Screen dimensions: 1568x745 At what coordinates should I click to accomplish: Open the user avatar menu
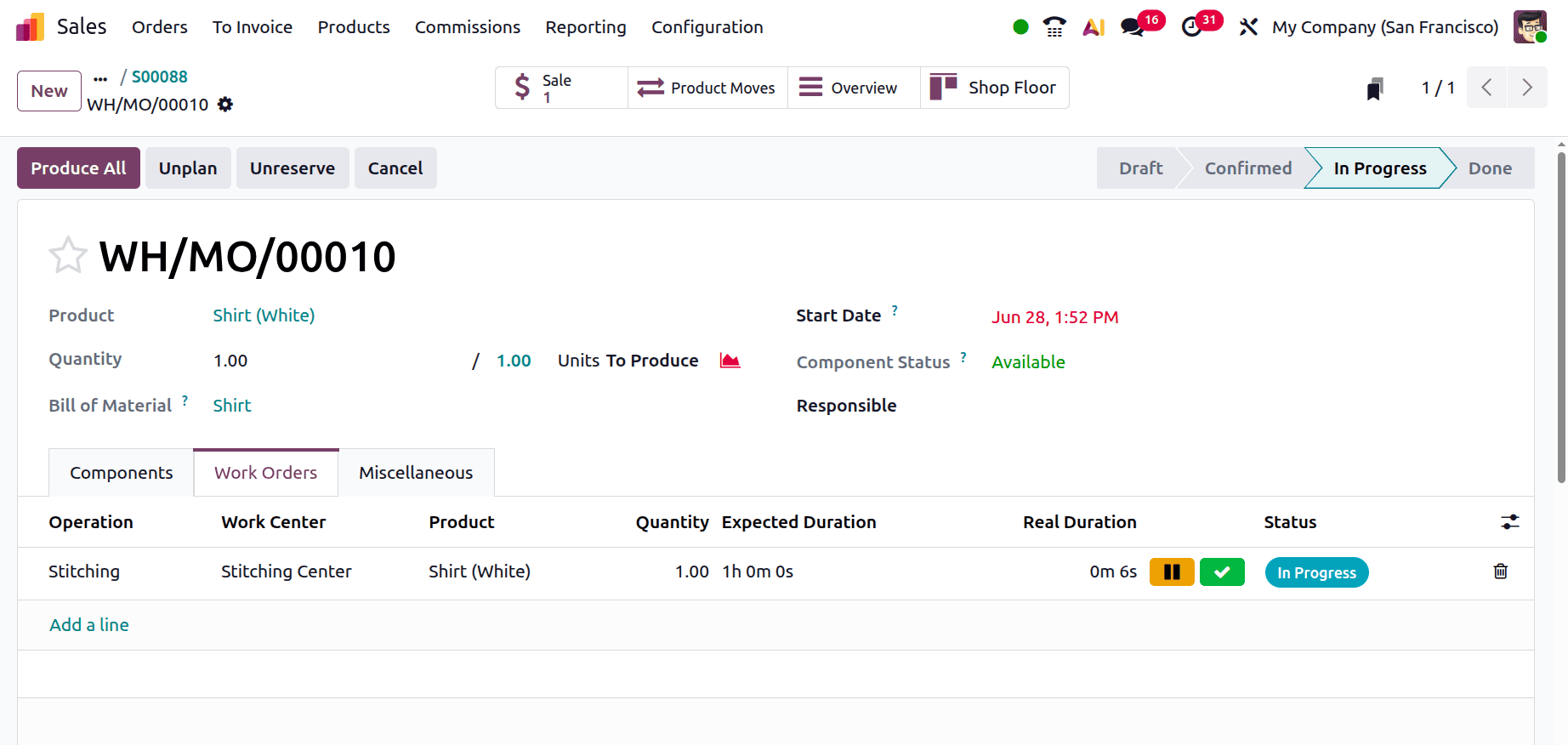click(1530, 27)
